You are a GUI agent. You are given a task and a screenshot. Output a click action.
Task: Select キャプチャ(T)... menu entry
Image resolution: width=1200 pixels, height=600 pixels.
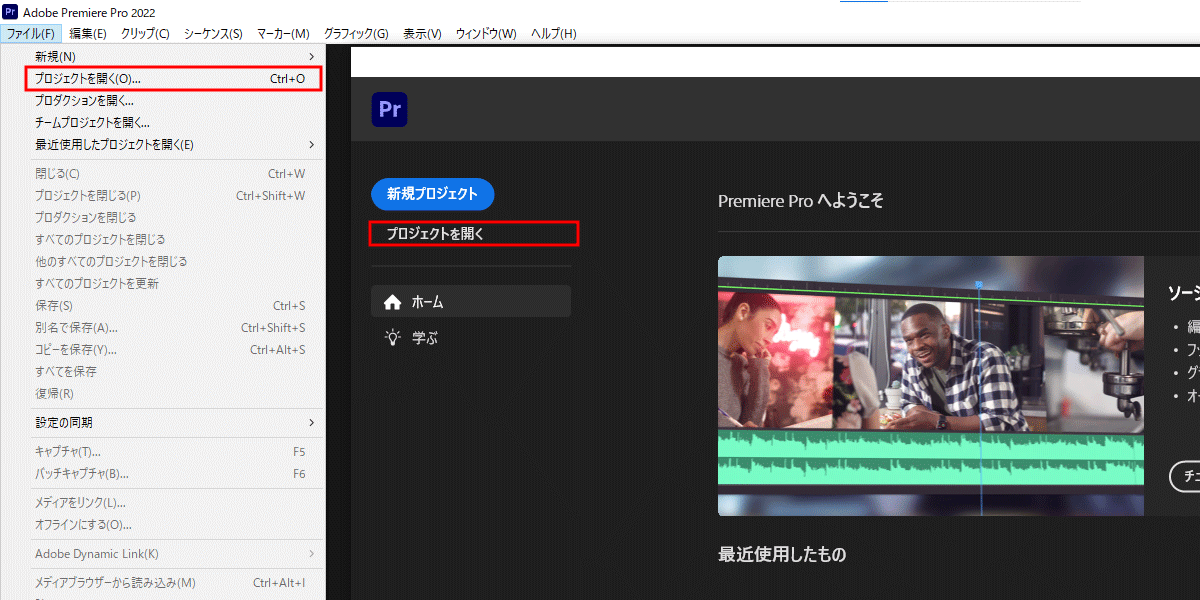coord(174,451)
